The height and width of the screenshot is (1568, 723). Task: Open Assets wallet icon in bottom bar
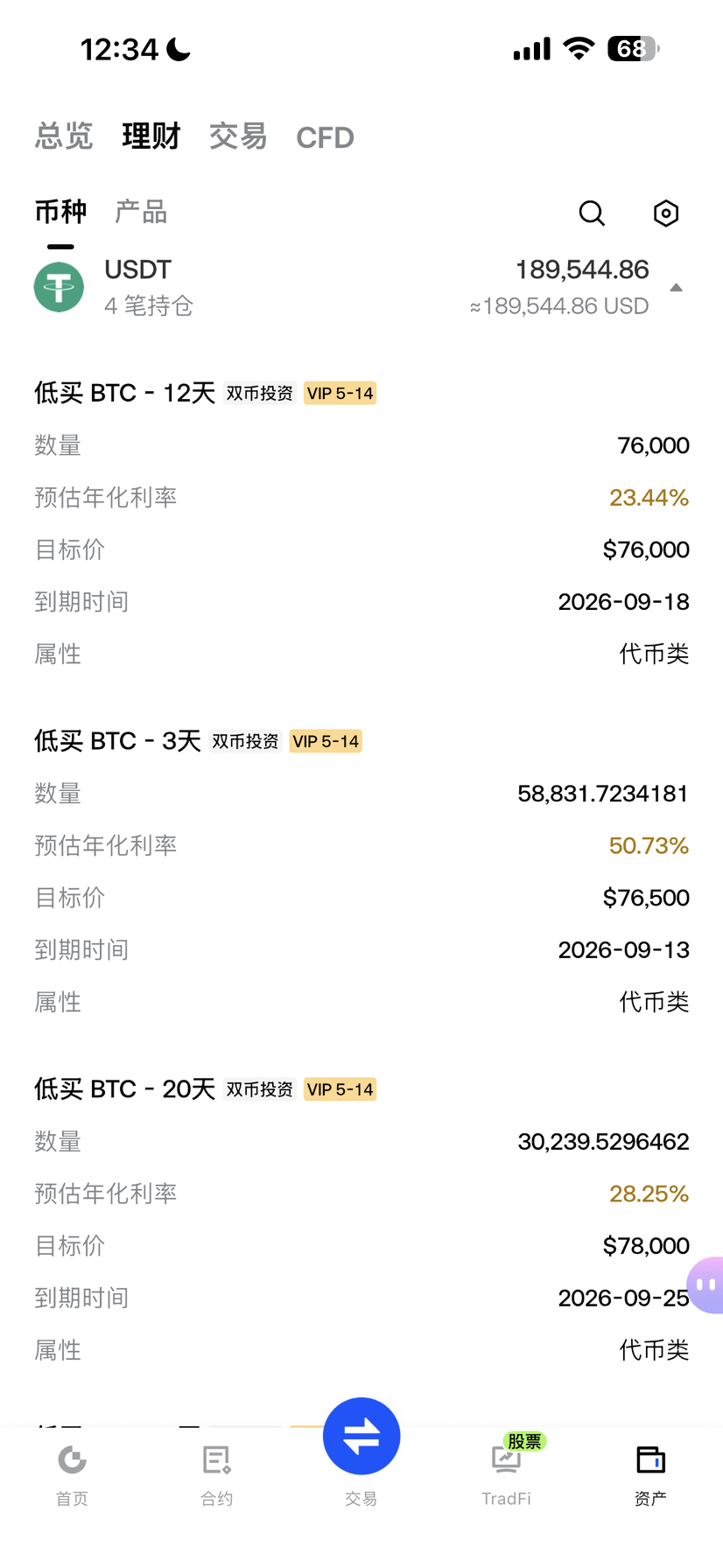[x=650, y=1475]
